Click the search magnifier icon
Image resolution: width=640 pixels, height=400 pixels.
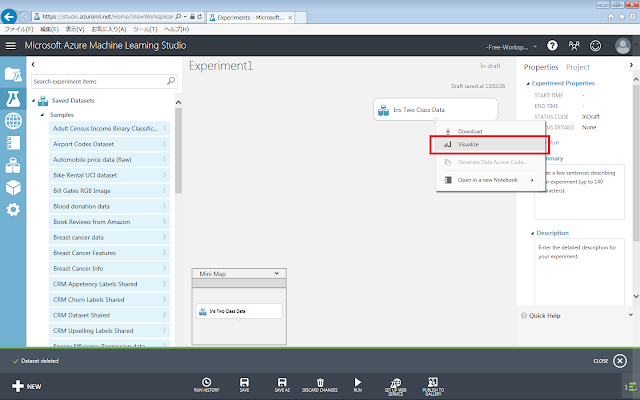[171, 81]
